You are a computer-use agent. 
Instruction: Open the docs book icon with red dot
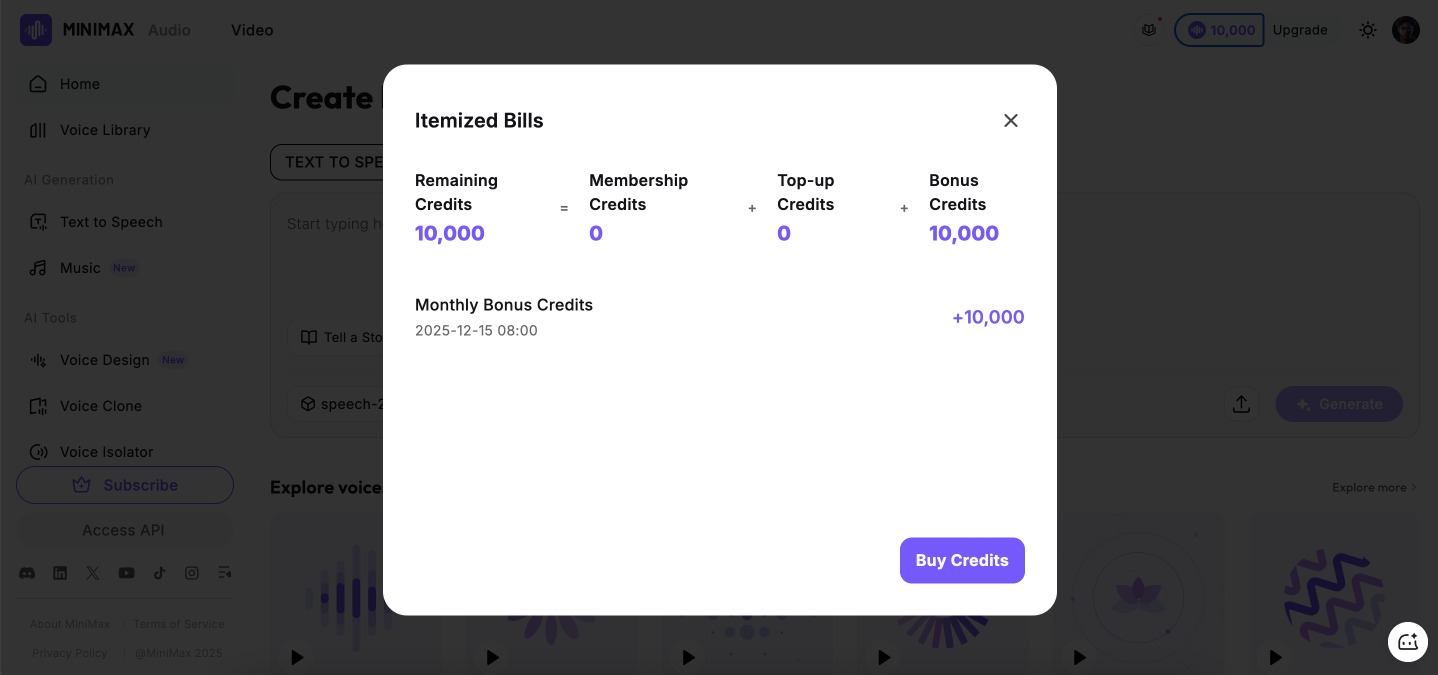click(1149, 30)
